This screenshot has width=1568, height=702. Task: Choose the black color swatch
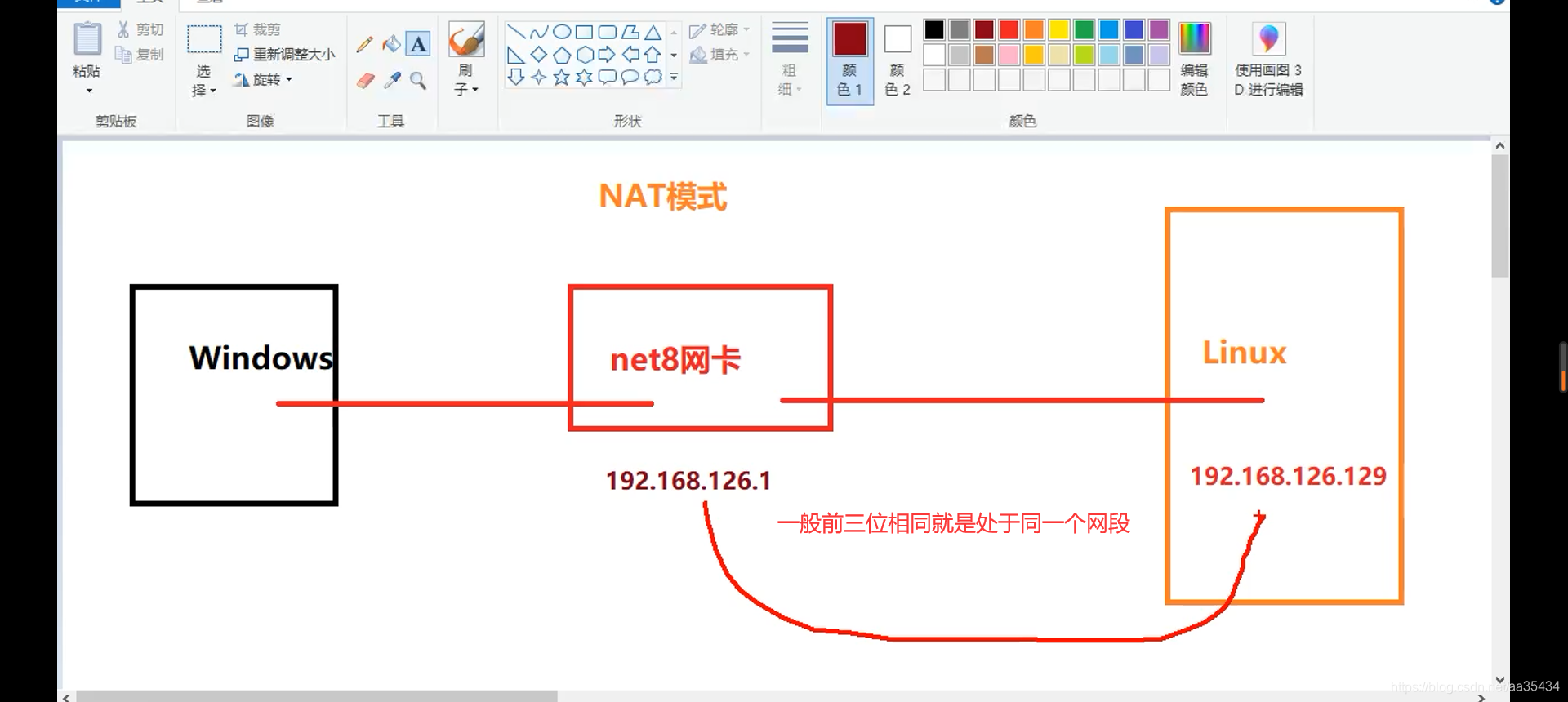click(x=934, y=30)
